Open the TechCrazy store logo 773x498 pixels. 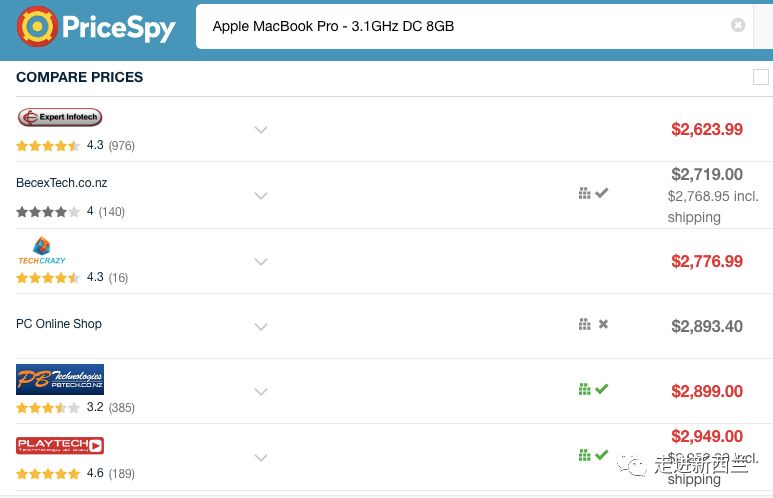(42, 250)
